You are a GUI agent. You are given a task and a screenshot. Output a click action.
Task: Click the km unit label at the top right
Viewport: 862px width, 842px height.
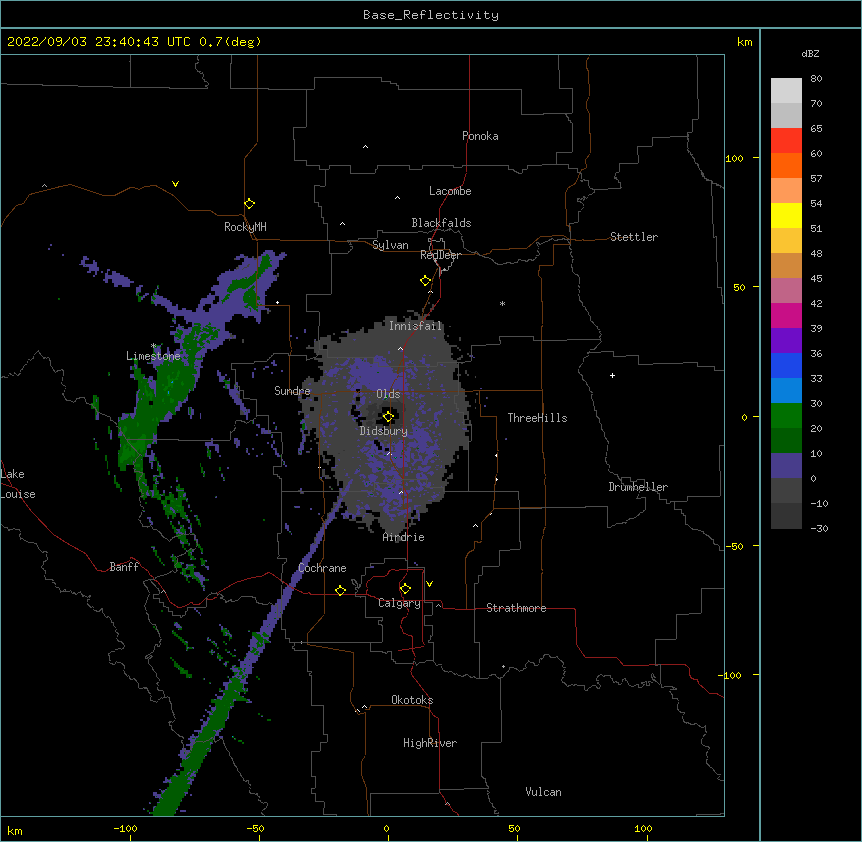tap(745, 42)
